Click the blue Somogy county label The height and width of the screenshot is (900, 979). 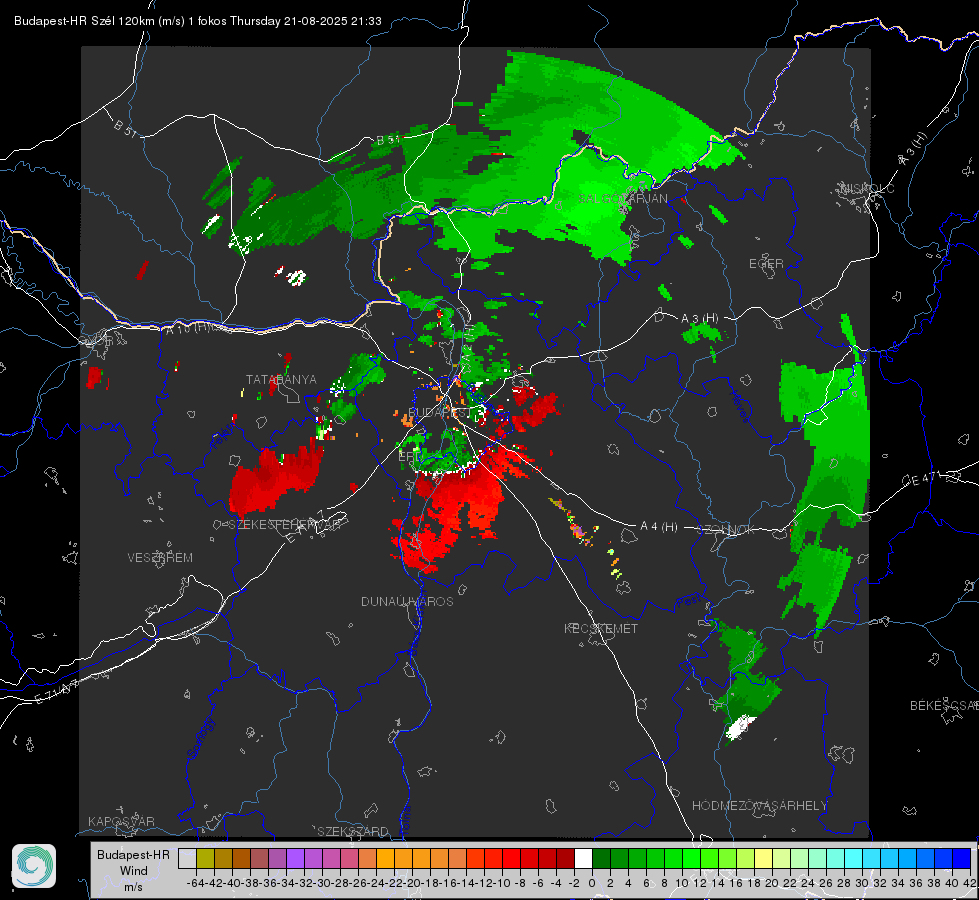(x=201, y=738)
